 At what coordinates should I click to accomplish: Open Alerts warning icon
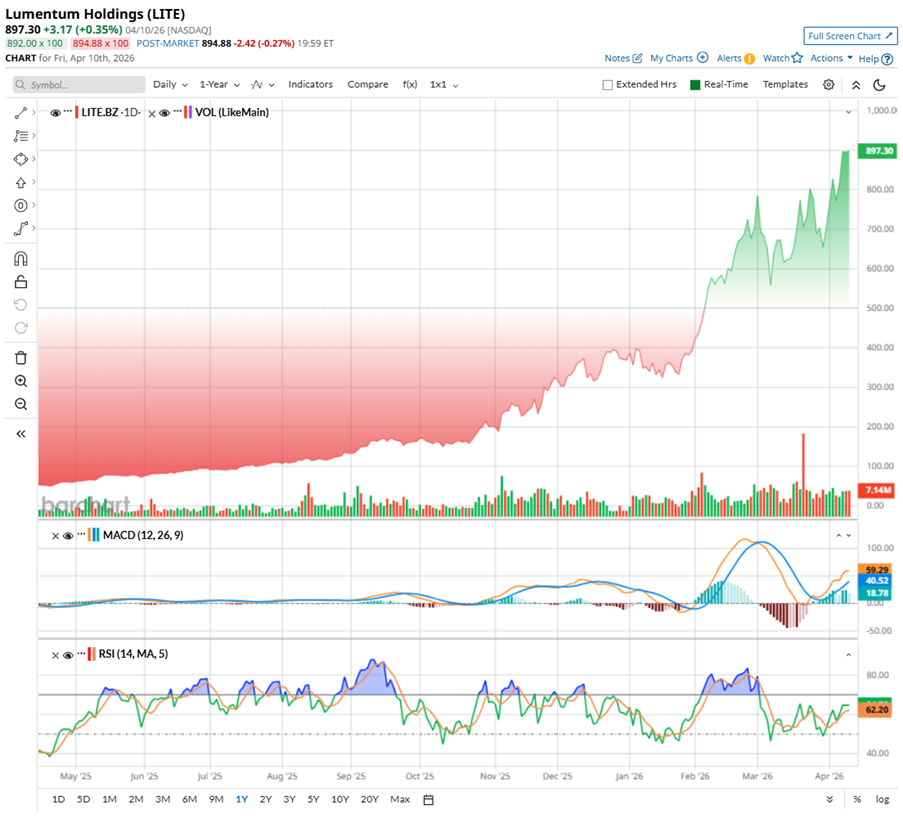(749, 59)
